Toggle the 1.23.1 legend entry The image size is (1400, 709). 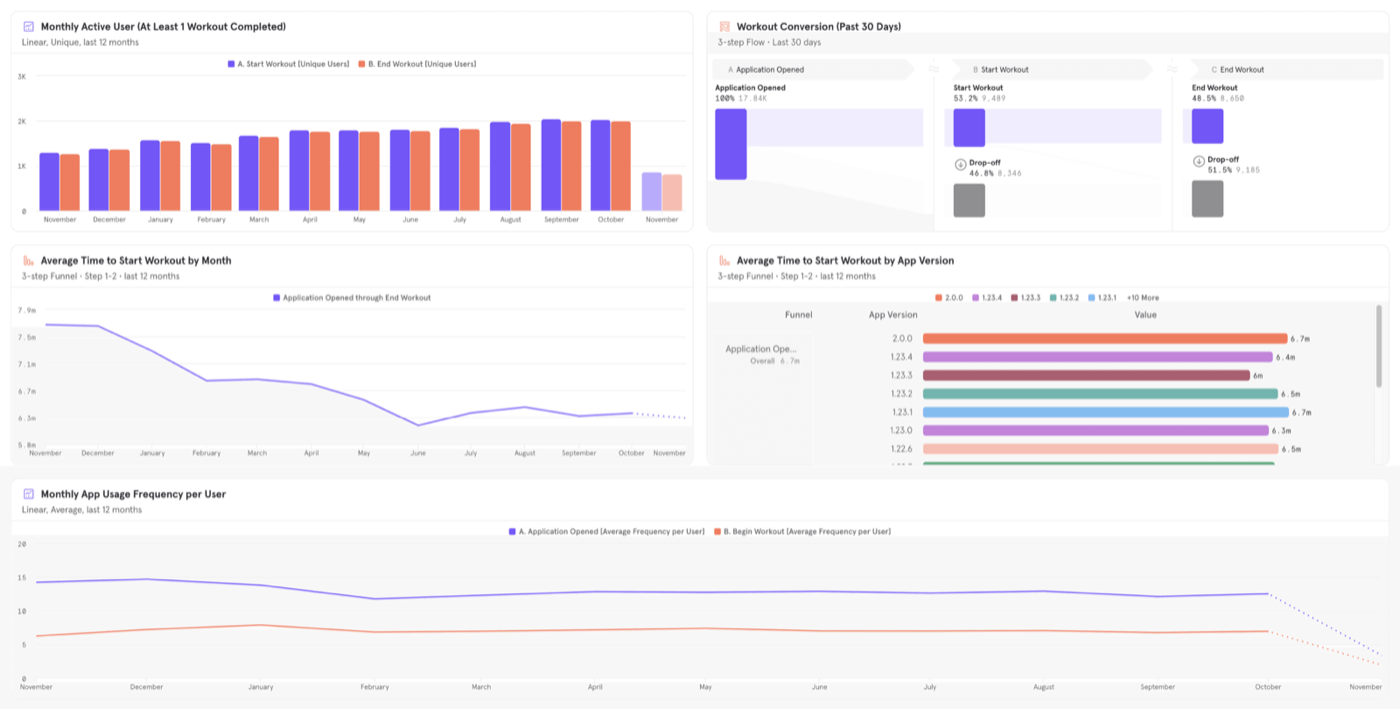click(1104, 298)
